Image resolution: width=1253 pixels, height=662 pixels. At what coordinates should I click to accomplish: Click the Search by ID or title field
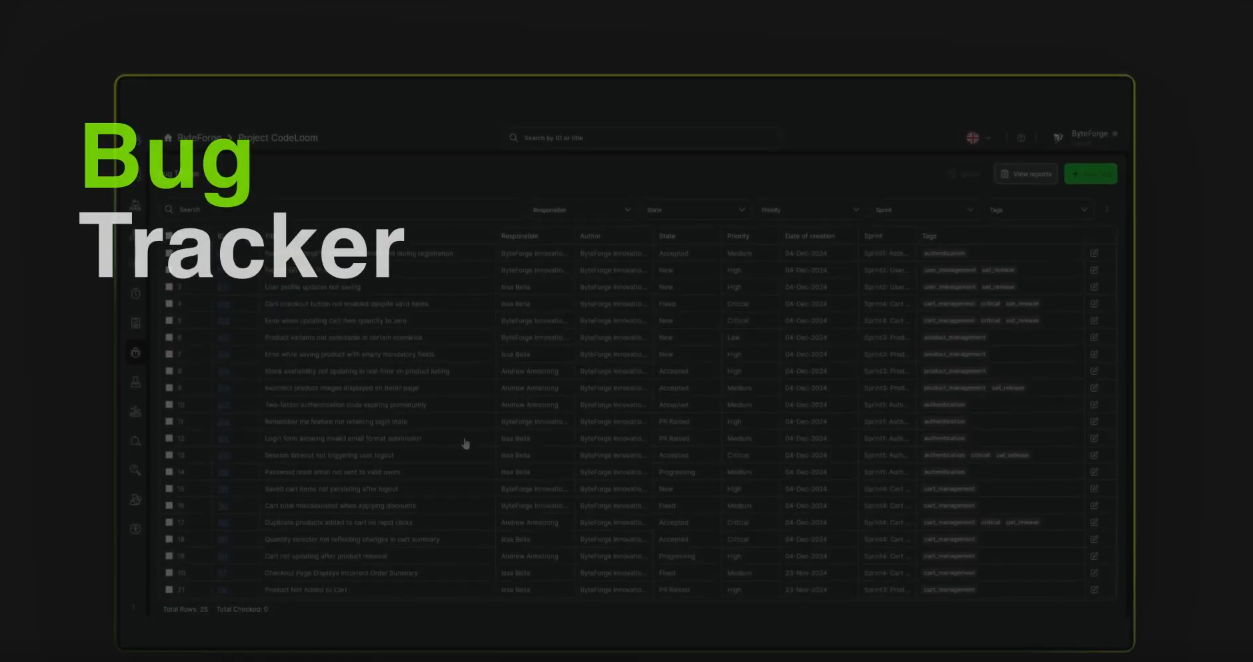point(640,138)
